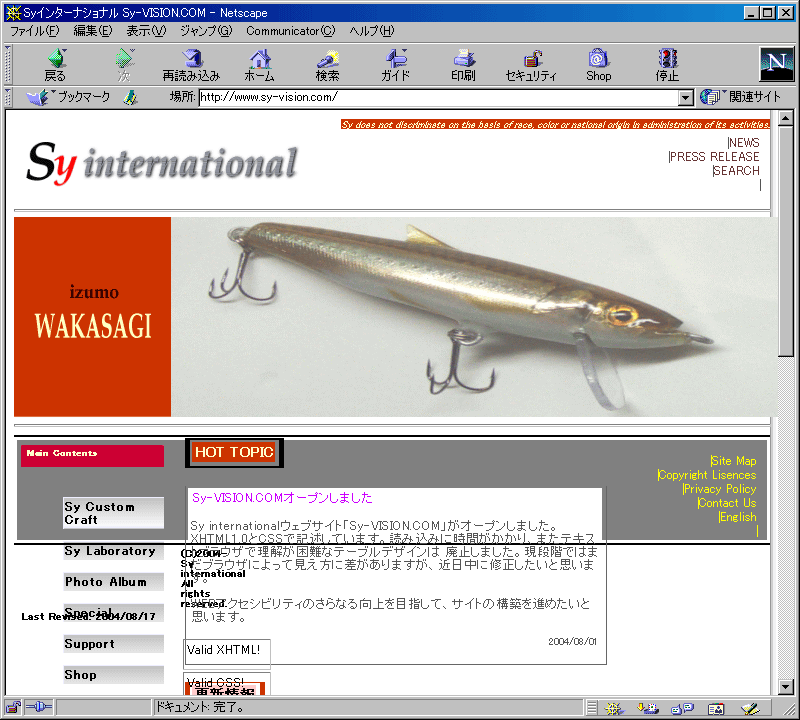The image size is (800, 720).
Task: Open Navigator from the component bar
Action: (x=614, y=708)
